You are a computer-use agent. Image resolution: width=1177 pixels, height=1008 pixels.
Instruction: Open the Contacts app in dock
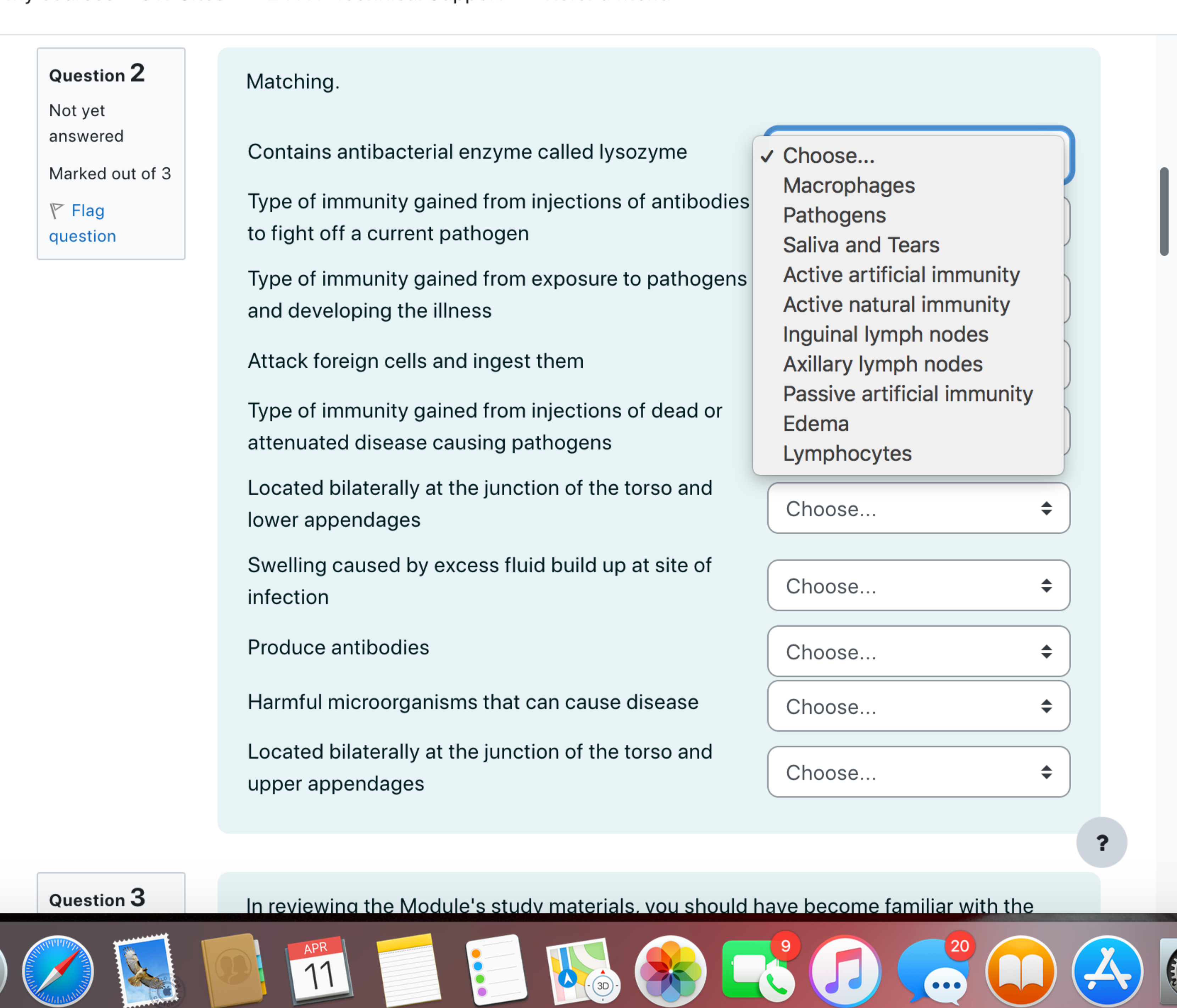click(x=233, y=970)
